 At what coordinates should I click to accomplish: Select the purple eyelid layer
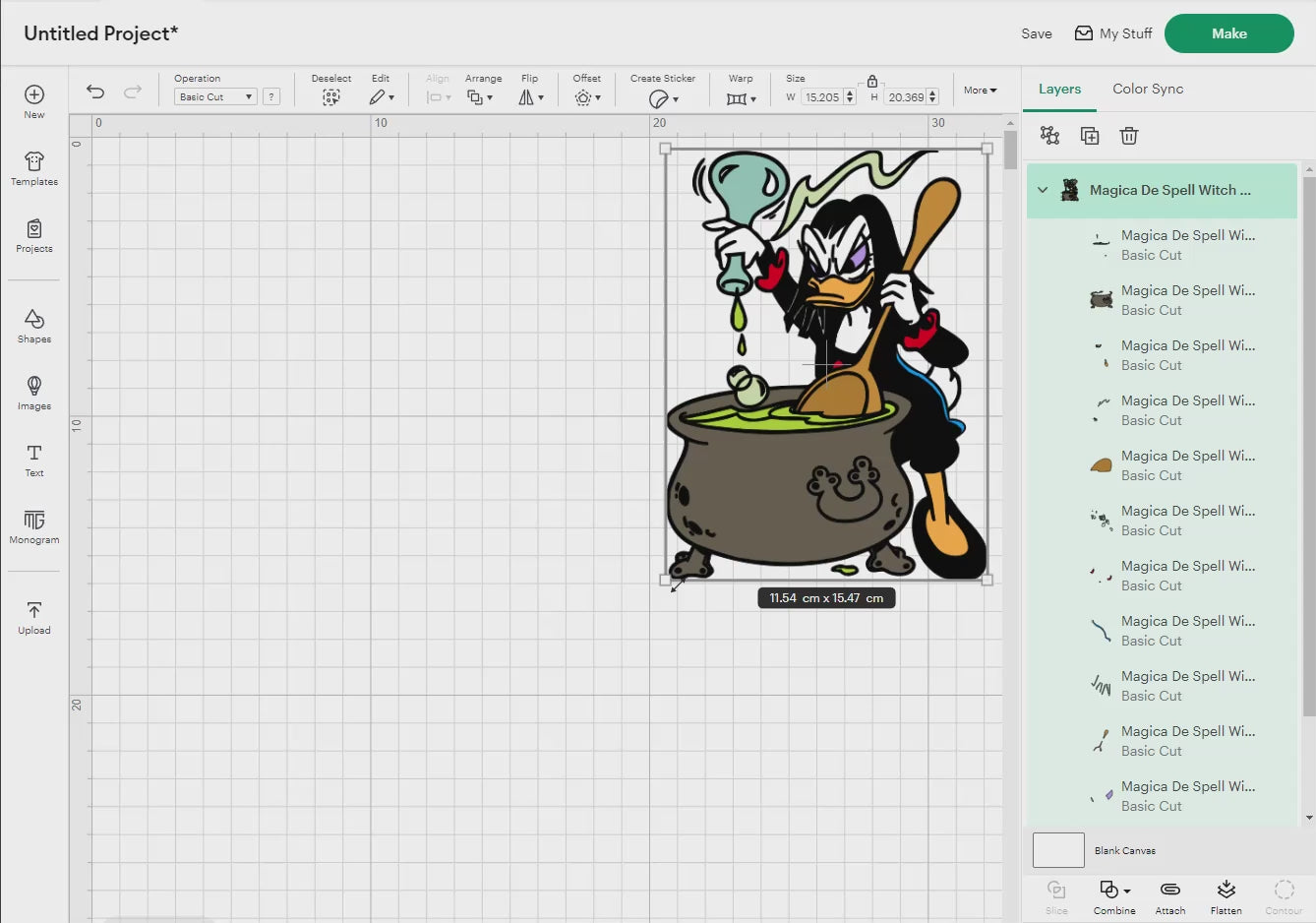pyautogui.click(x=1163, y=796)
